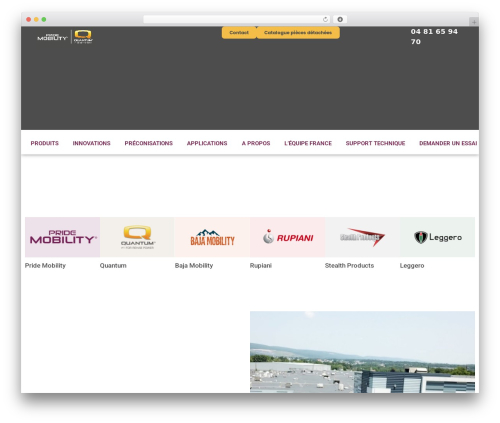Click the Quantum text link under its logo

[x=113, y=266]
